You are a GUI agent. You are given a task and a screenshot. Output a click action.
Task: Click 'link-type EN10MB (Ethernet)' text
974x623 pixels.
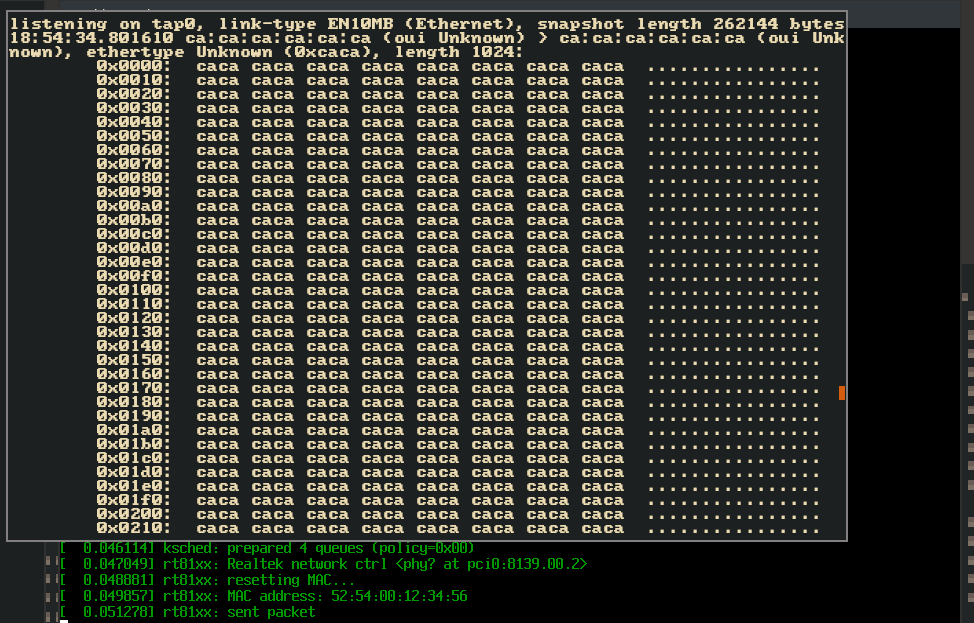tap(370, 24)
